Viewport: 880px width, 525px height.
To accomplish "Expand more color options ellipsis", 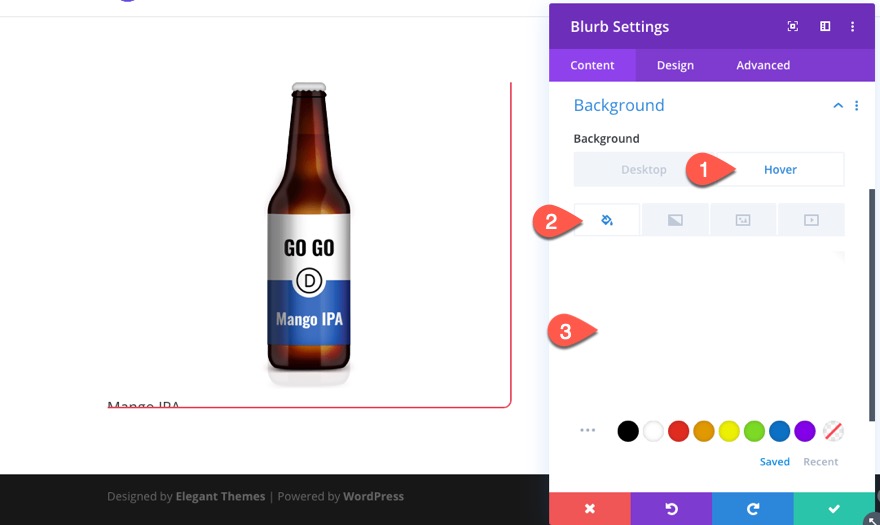I will [x=588, y=431].
